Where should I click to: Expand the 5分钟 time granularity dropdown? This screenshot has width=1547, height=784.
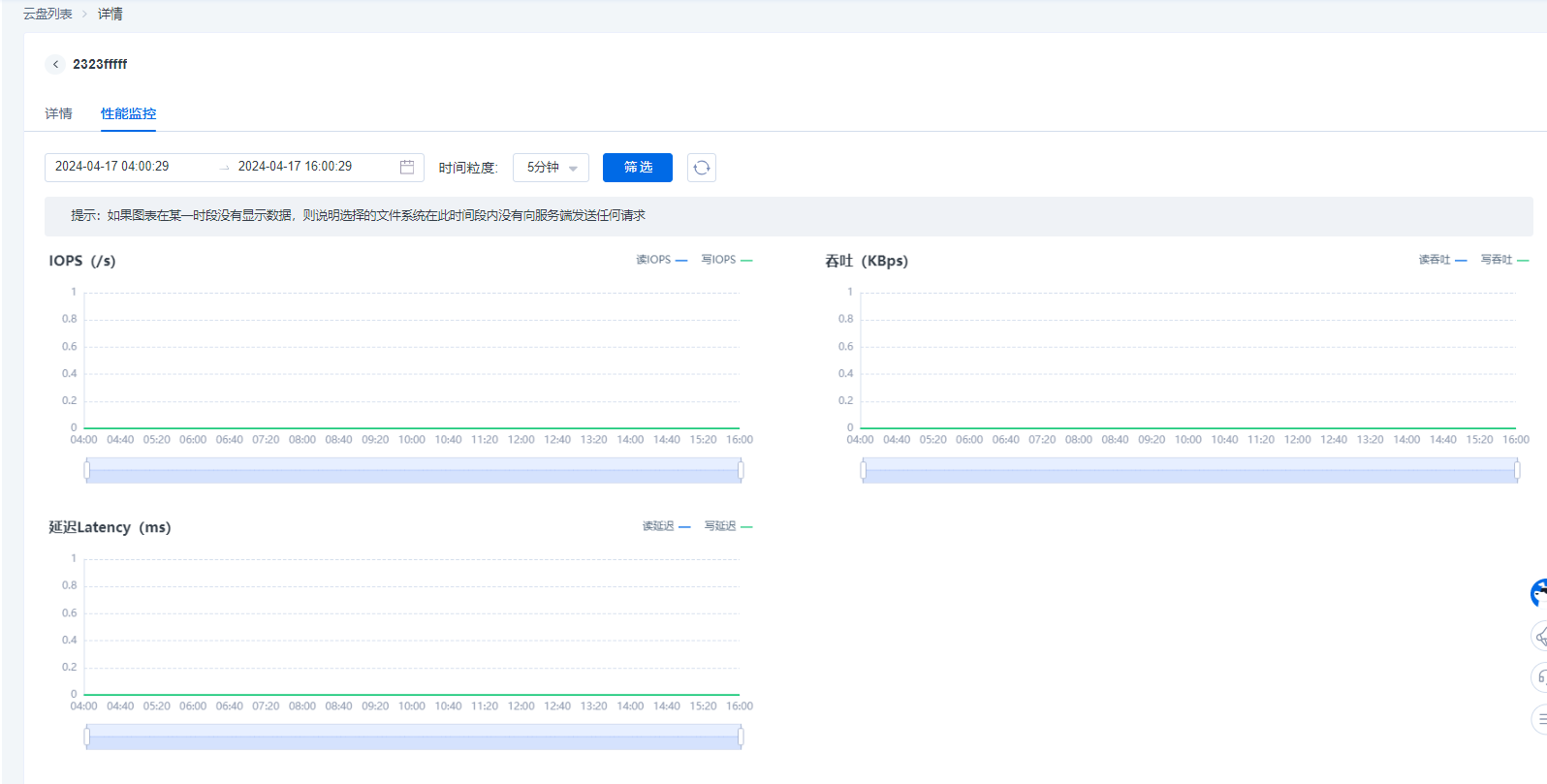[551, 168]
